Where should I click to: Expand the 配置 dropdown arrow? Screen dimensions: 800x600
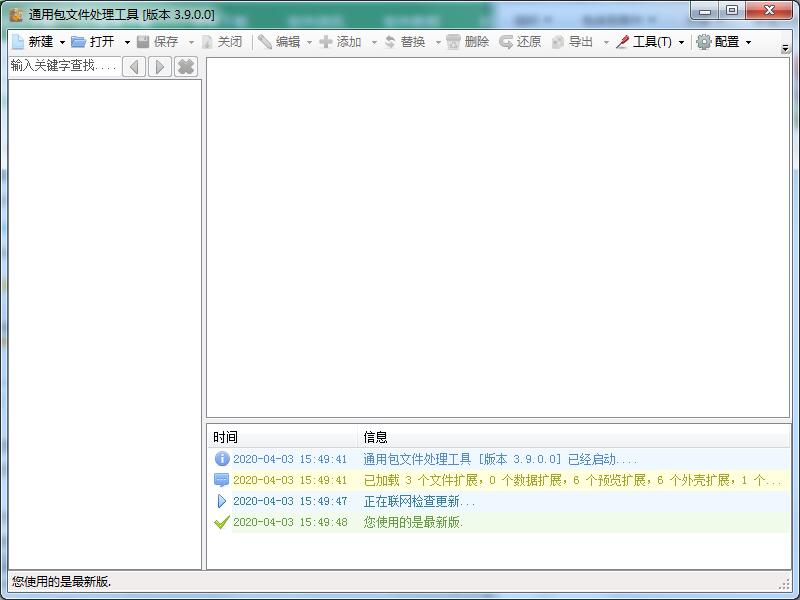pyautogui.click(x=748, y=42)
